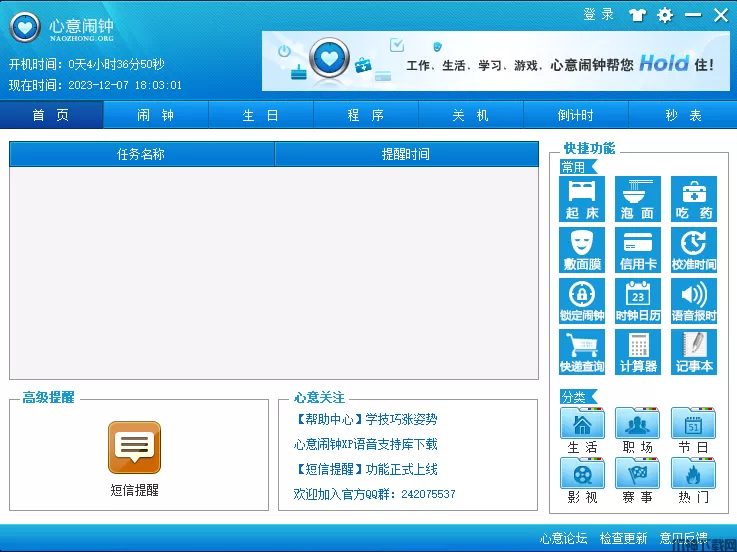Open the skin (shirt) theme icon
737x552 pixels.
coord(637,15)
